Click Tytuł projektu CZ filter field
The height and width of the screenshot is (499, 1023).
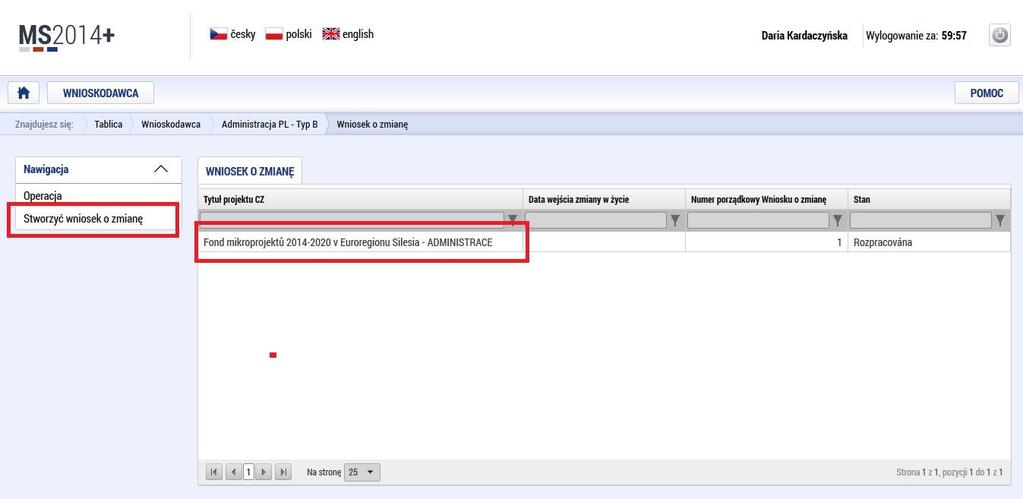tap(352, 220)
